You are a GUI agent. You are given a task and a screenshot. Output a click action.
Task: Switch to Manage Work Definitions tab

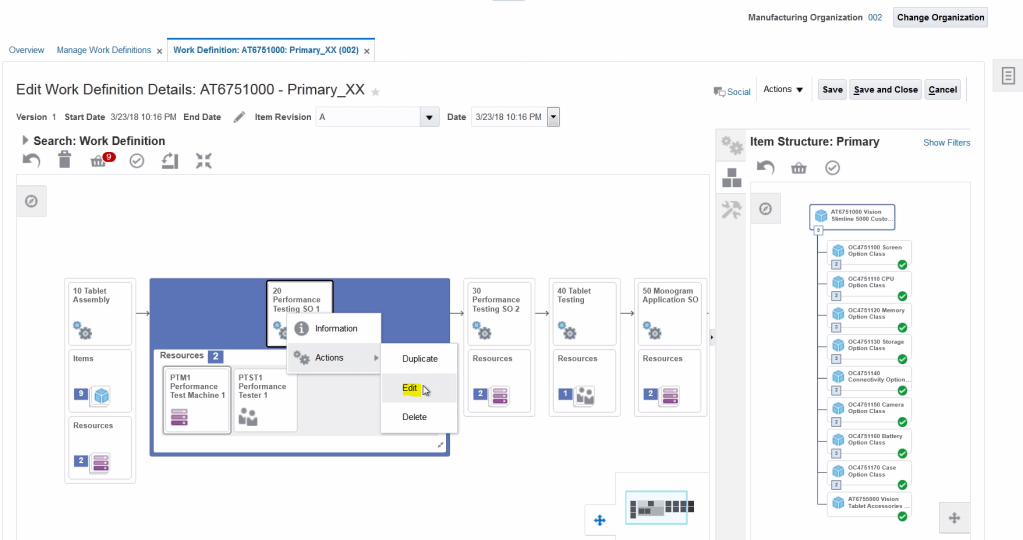104,50
